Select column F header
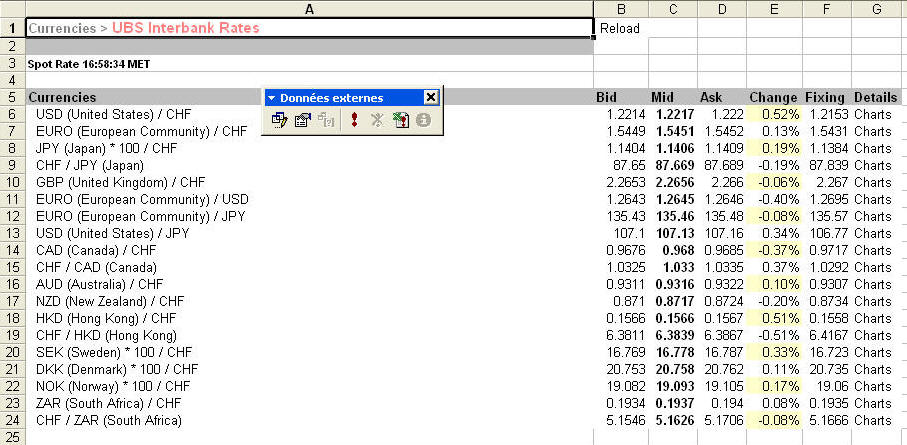Screen dimensions: 907x445 (827, 9)
